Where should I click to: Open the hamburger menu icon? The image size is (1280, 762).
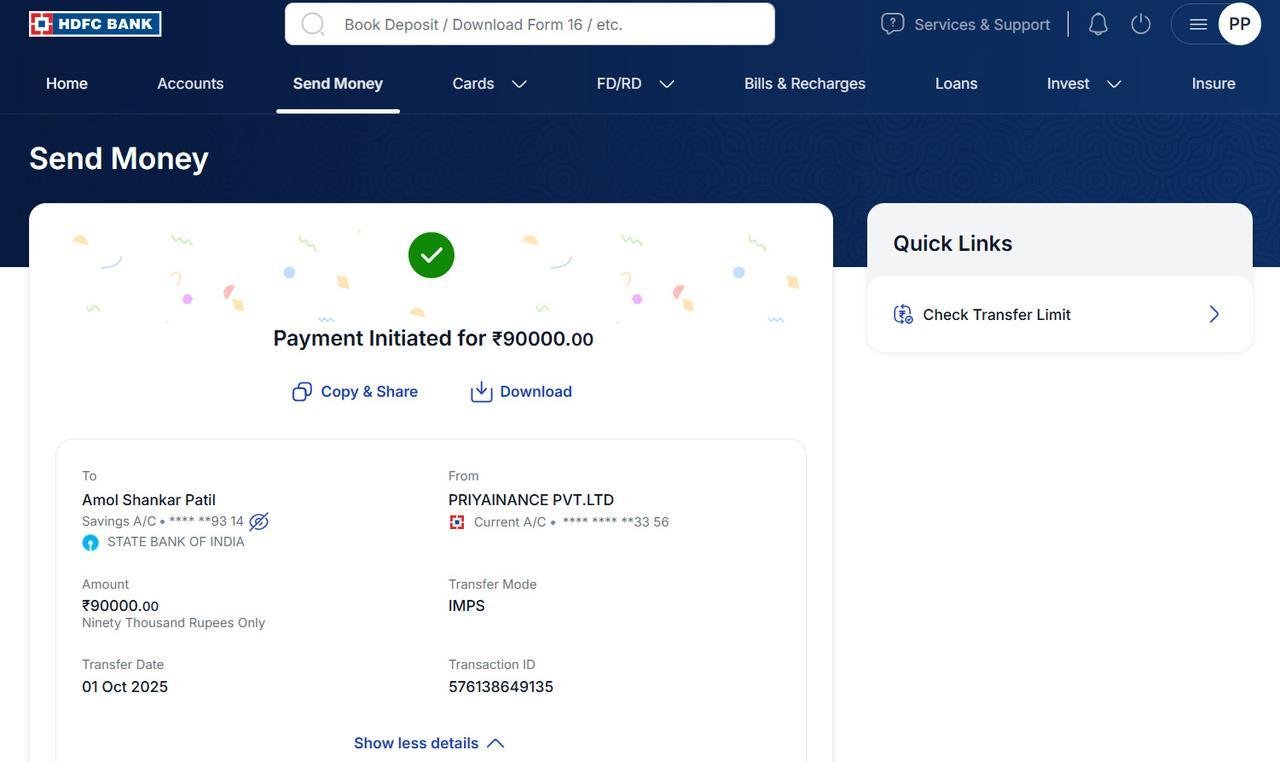(x=1198, y=24)
